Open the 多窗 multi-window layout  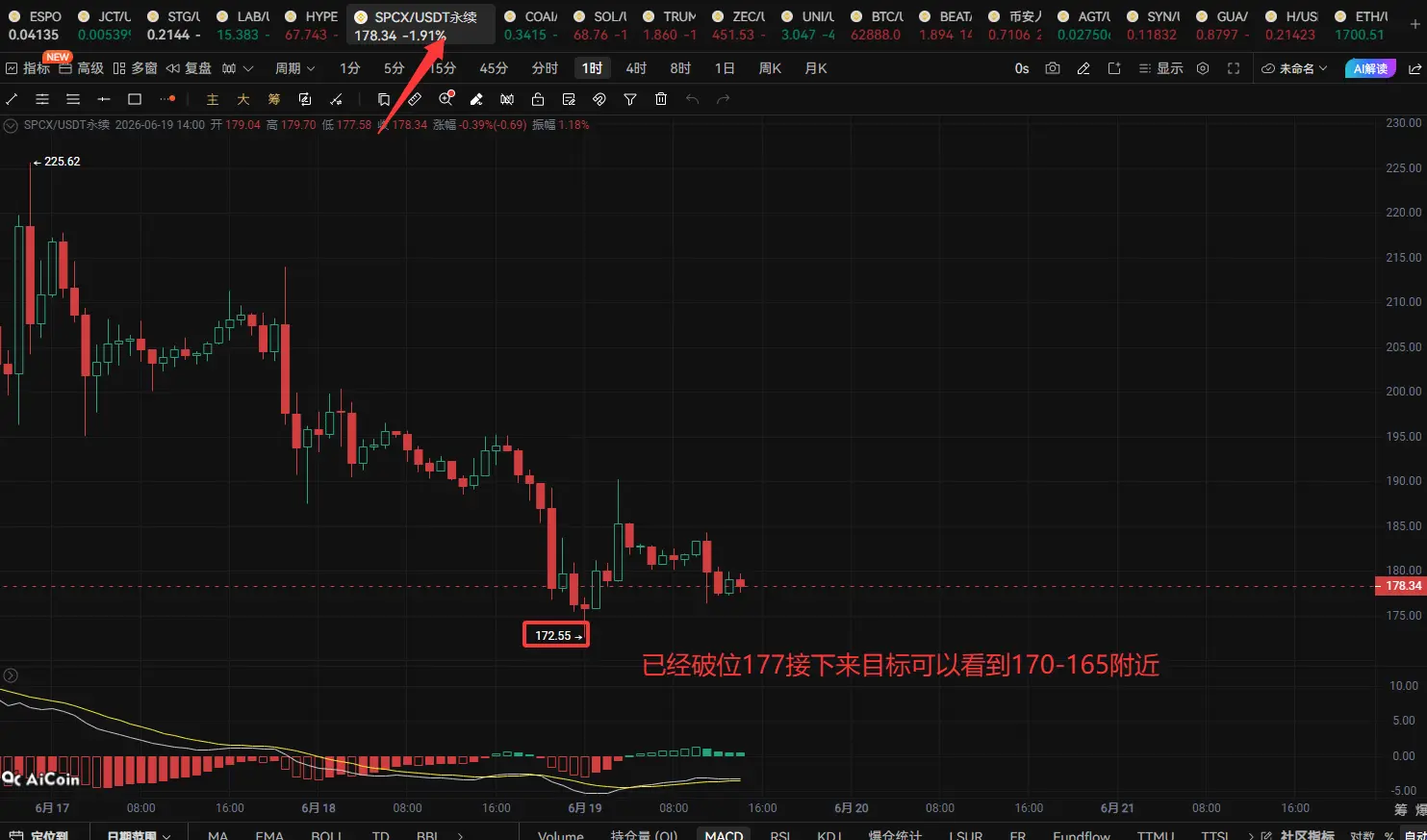tap(135, 68)
